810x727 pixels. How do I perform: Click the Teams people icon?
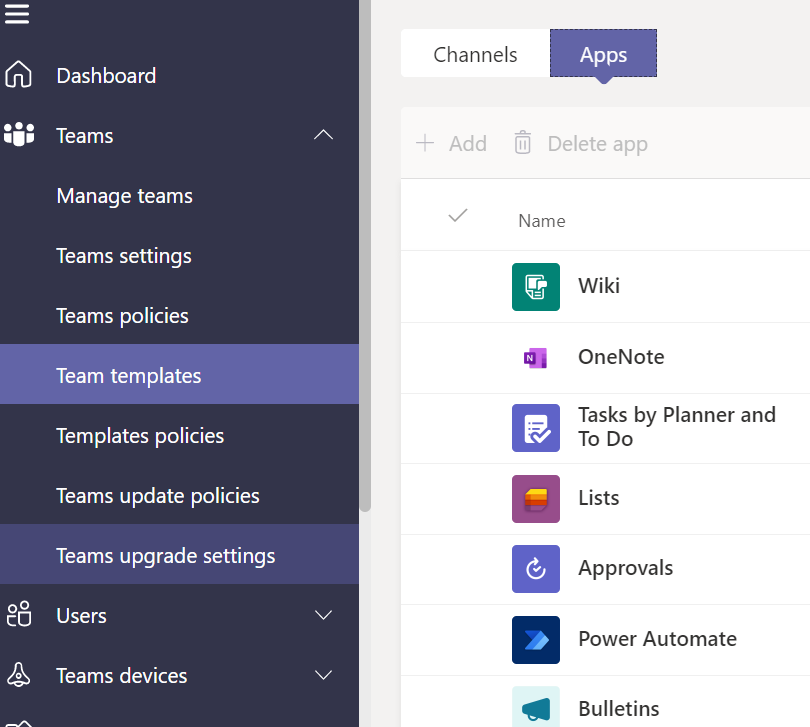[19, 134]
